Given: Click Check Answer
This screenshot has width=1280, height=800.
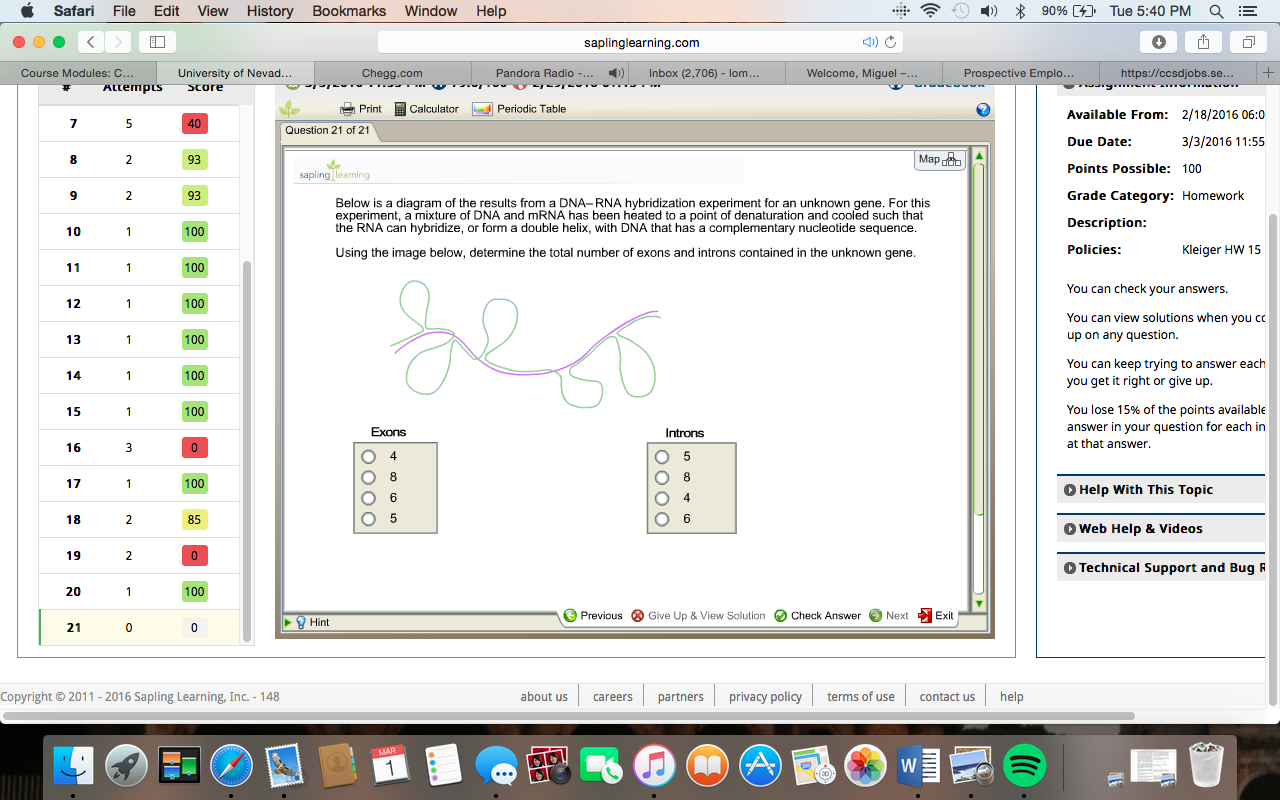Looking at the screenshot, I should click(817, 616).
